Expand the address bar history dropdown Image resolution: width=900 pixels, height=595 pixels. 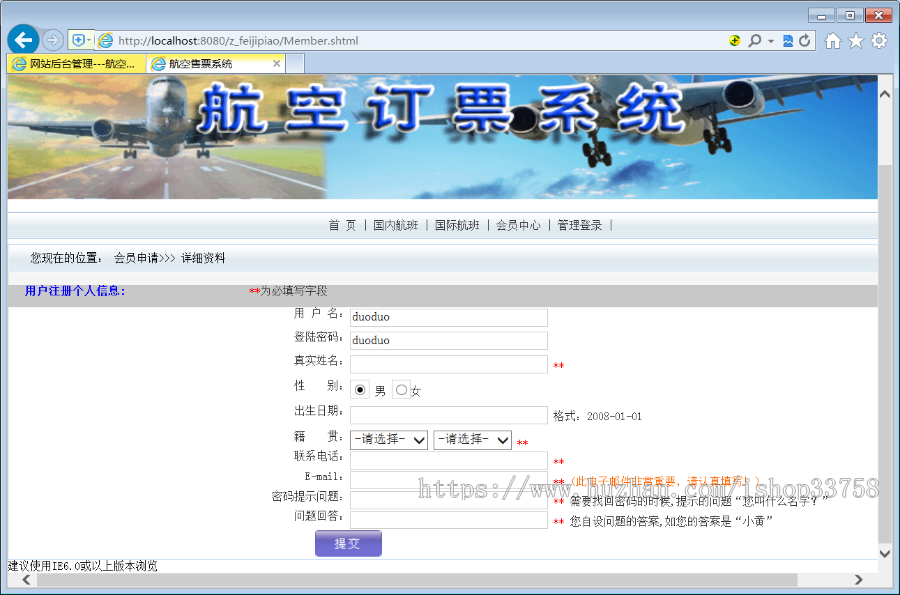(768, 40)
